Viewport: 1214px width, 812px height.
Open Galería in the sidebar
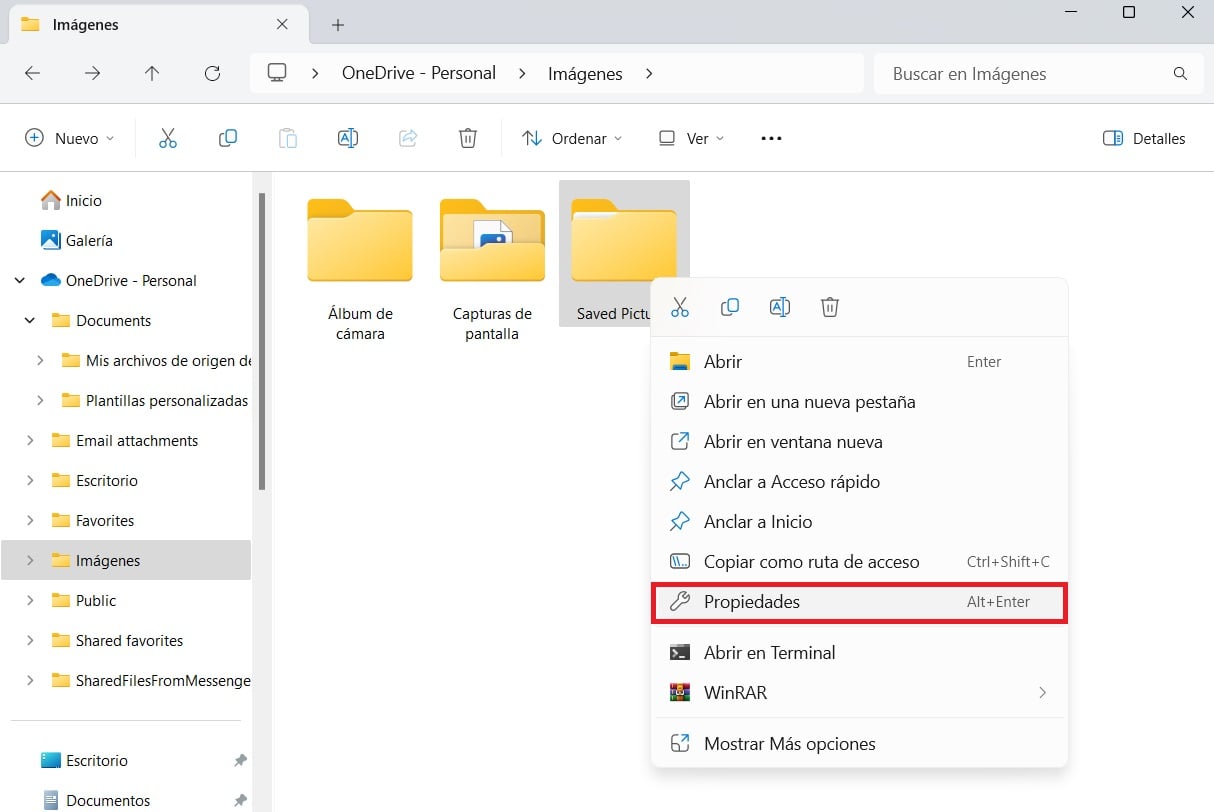[88, 241]
